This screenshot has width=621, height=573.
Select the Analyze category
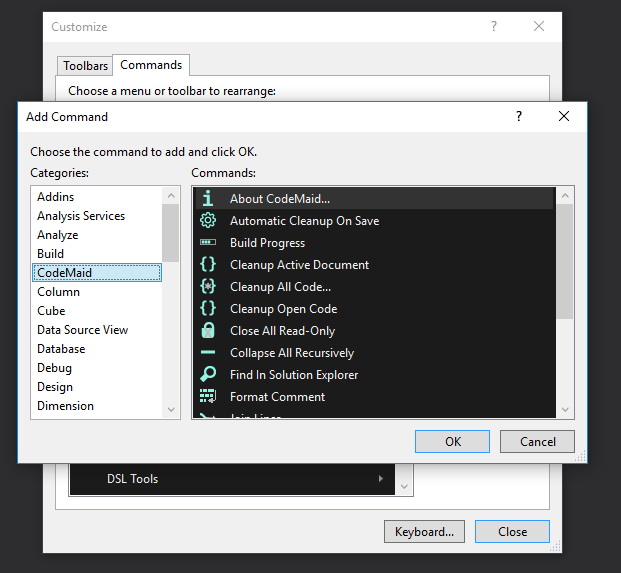(97, 234)
